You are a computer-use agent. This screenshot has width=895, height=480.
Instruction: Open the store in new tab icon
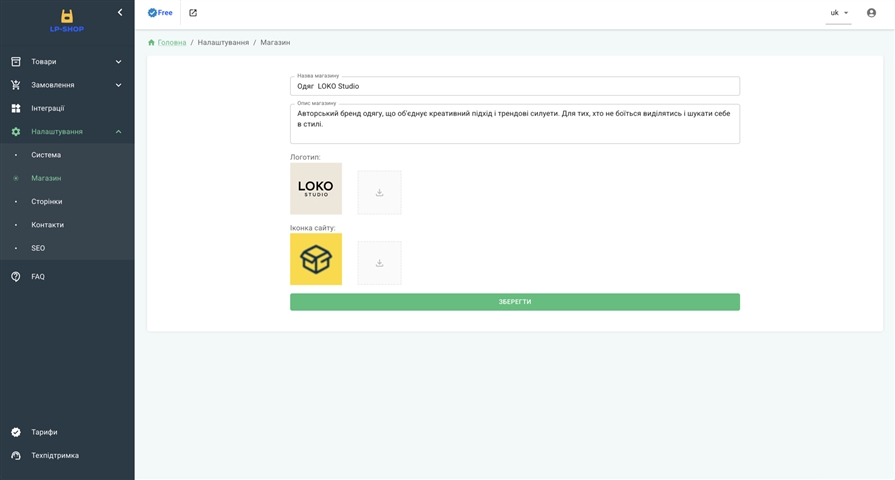193,13
